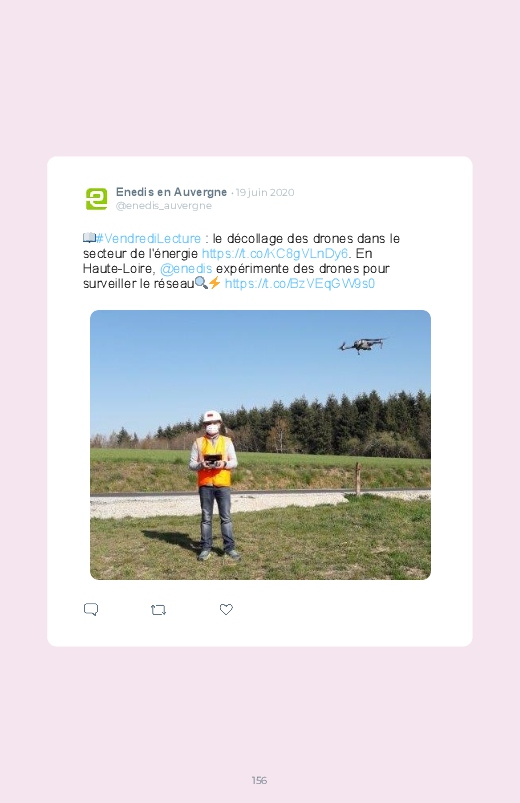The width and height of the screenshot is (520, 803).
Task: Click the Enedis en Auvergne account name
Action: click(x=171, y=192)
